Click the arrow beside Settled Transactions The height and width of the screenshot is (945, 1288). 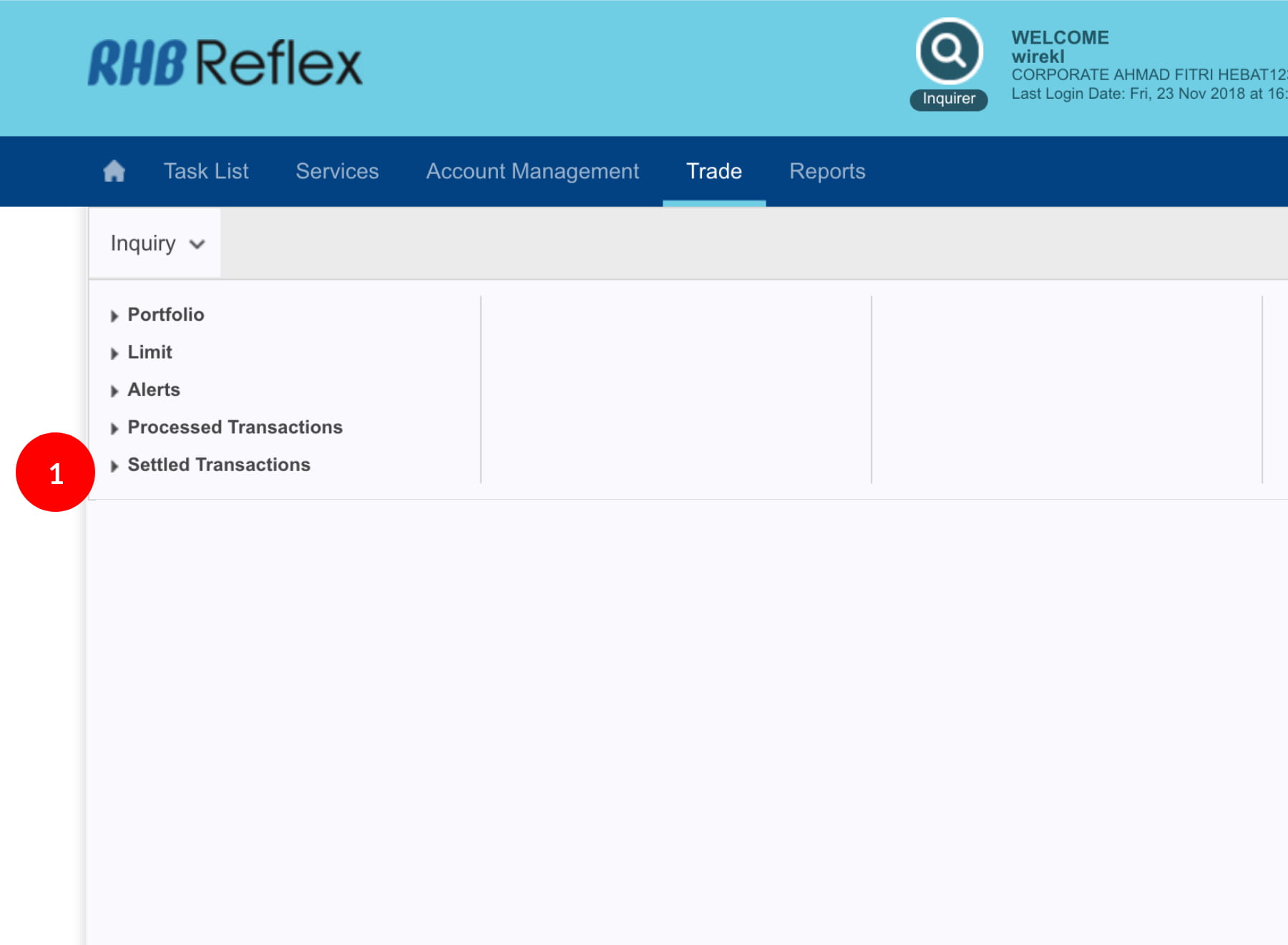coord(114,466)
